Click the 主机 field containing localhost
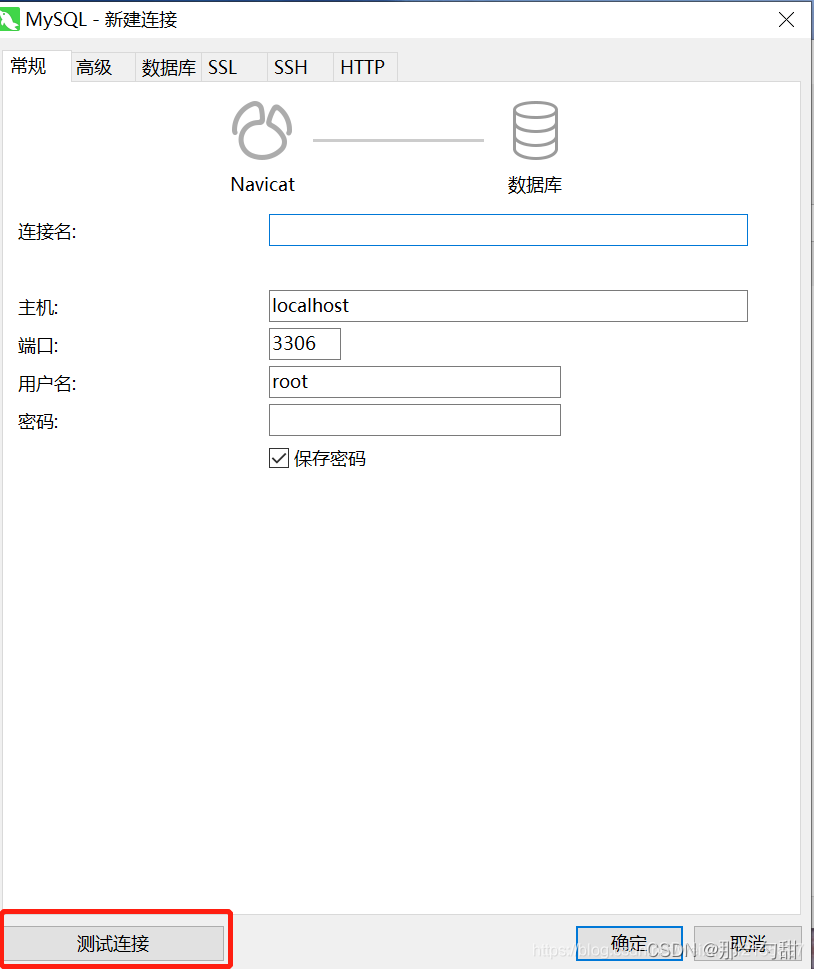This screenshot has width=814, height=969. click(508, 306)
